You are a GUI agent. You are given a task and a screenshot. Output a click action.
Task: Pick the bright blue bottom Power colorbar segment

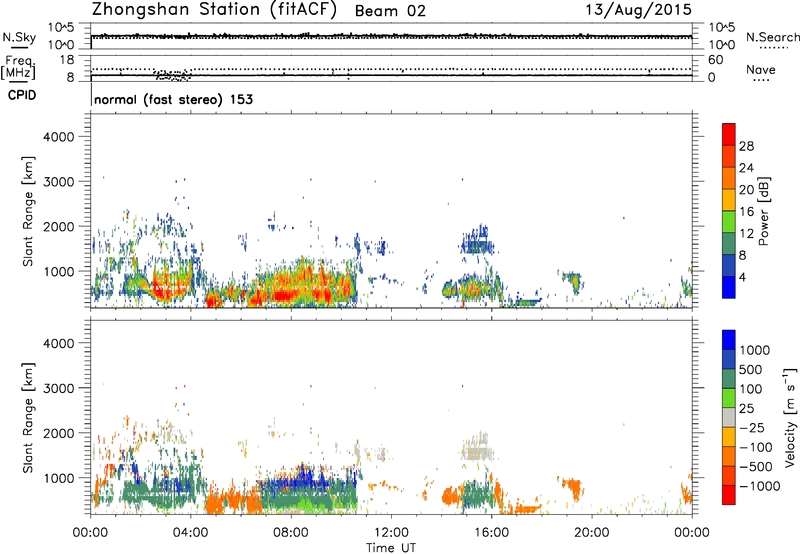click(729, 287)
